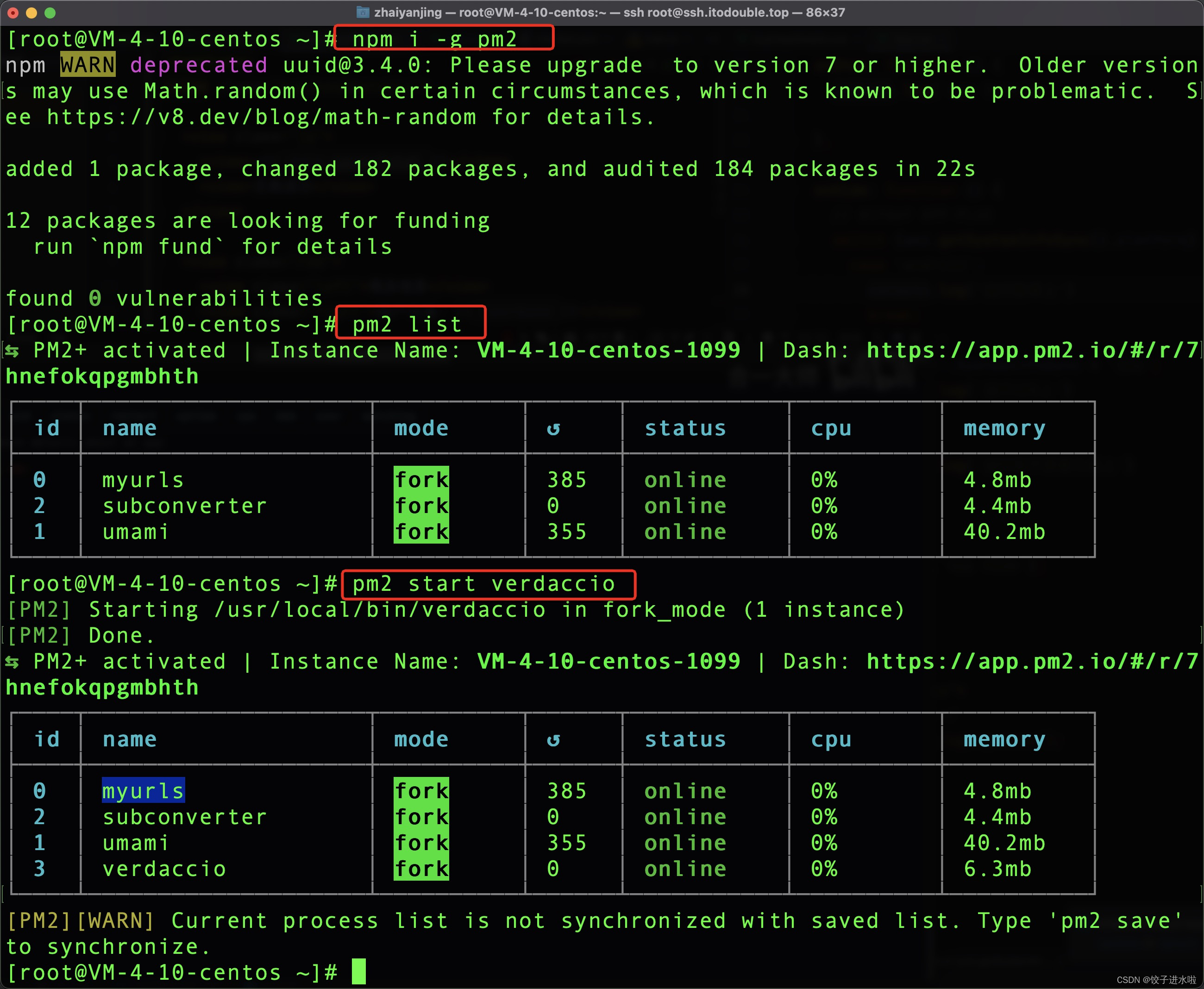This screenshot has width=1204, height=989.
Task: Click the '355' restart count in the three-row table
Action: (x=567, y=532)
